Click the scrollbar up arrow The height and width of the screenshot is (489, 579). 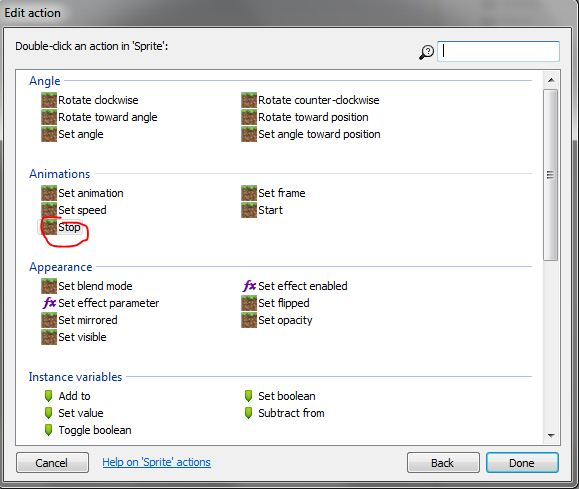551,80
